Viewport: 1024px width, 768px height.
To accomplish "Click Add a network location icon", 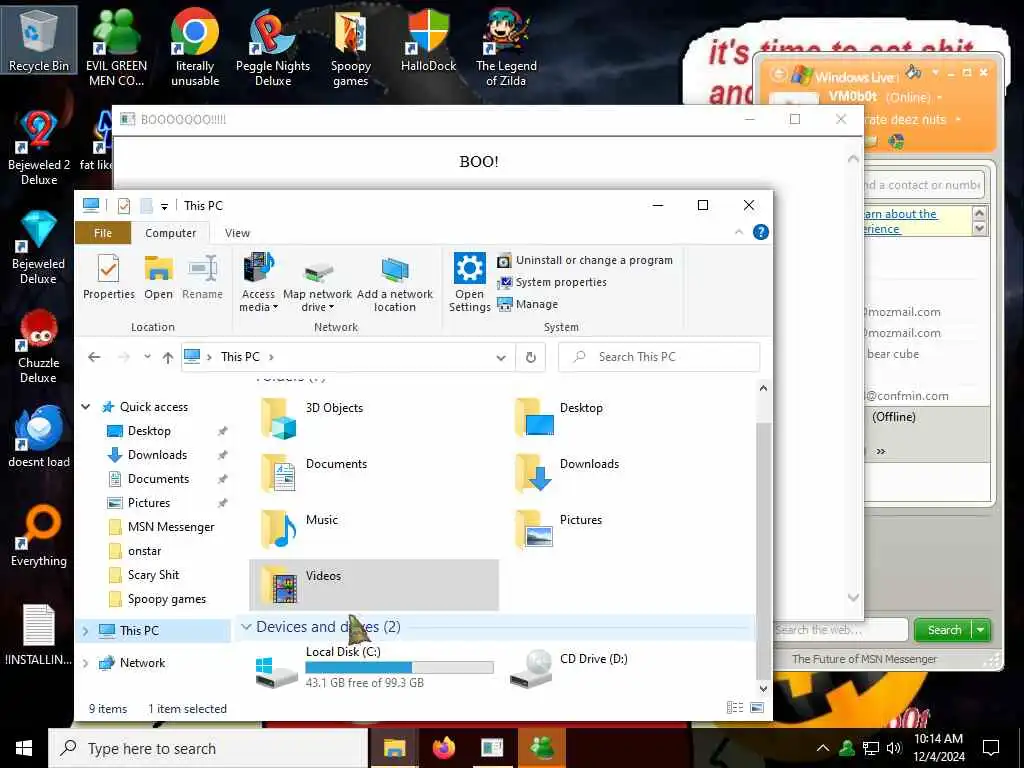I will [x=394, y=283].
